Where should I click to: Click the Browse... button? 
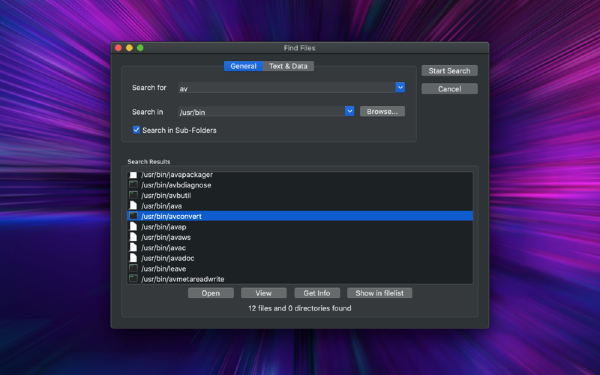tap(382, 111)
